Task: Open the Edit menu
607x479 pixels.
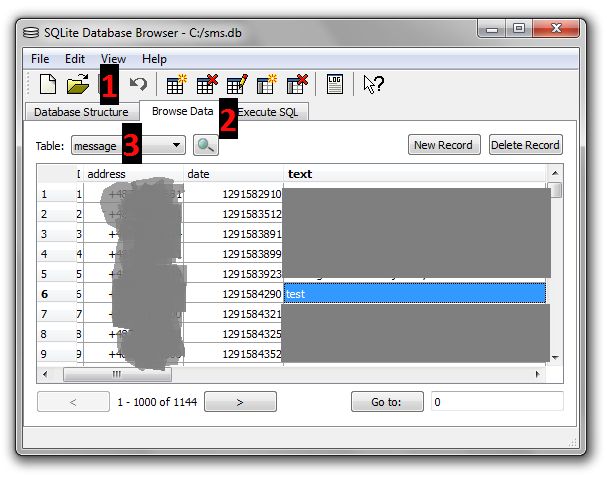Action: tap(74, 59)
